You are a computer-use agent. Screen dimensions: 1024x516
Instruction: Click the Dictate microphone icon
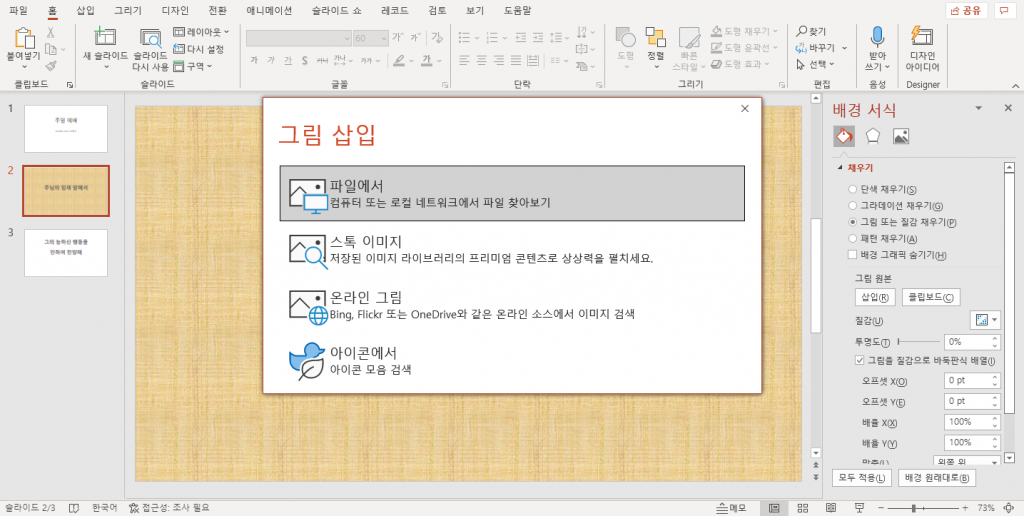tap(877, 37)
